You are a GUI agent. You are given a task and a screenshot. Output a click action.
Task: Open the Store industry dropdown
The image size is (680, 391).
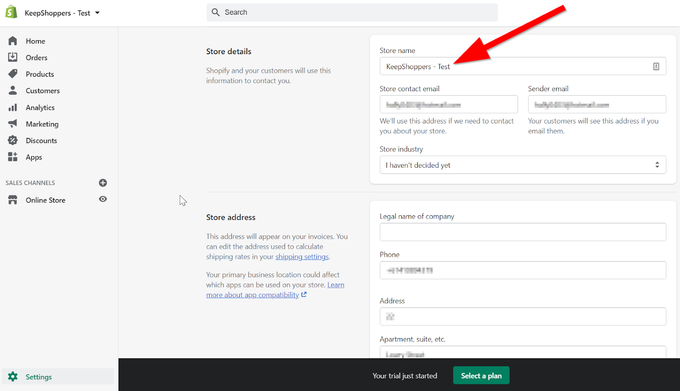(x=523, y=165)
